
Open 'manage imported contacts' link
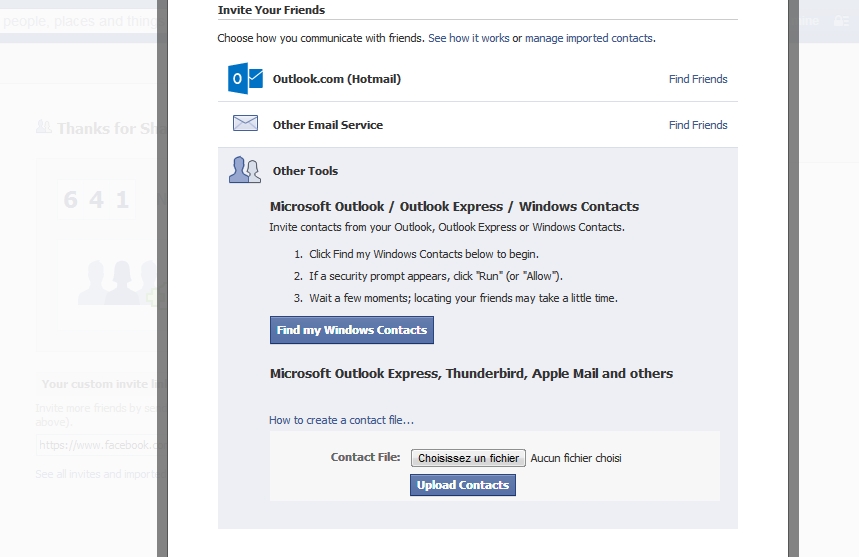point(589,38)
